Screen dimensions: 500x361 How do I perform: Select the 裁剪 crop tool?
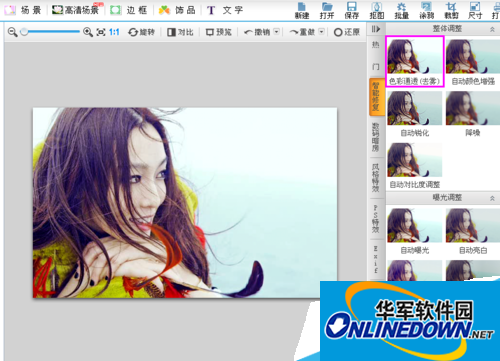451,11
